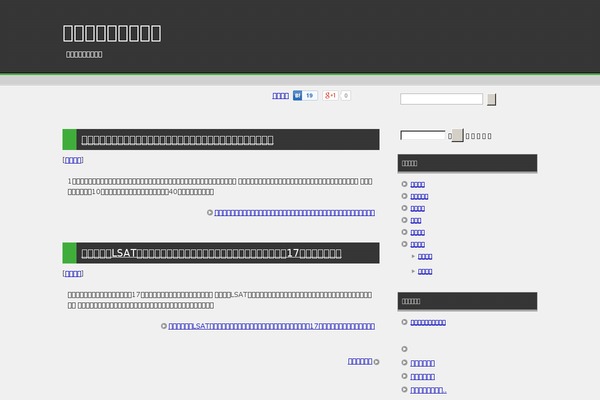Click the bracketed category tag under LSAT post

(73, 273)
